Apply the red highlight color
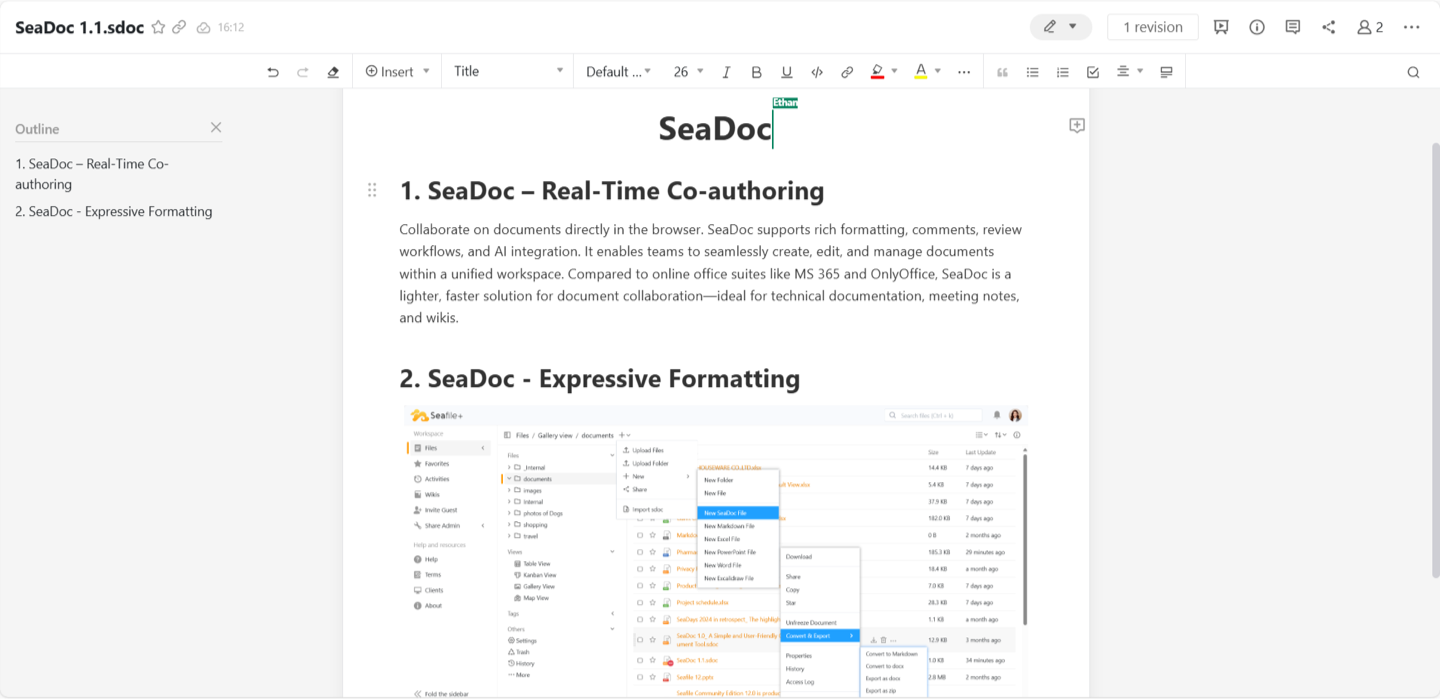1440x699 pixels. (x=877, y=72)
